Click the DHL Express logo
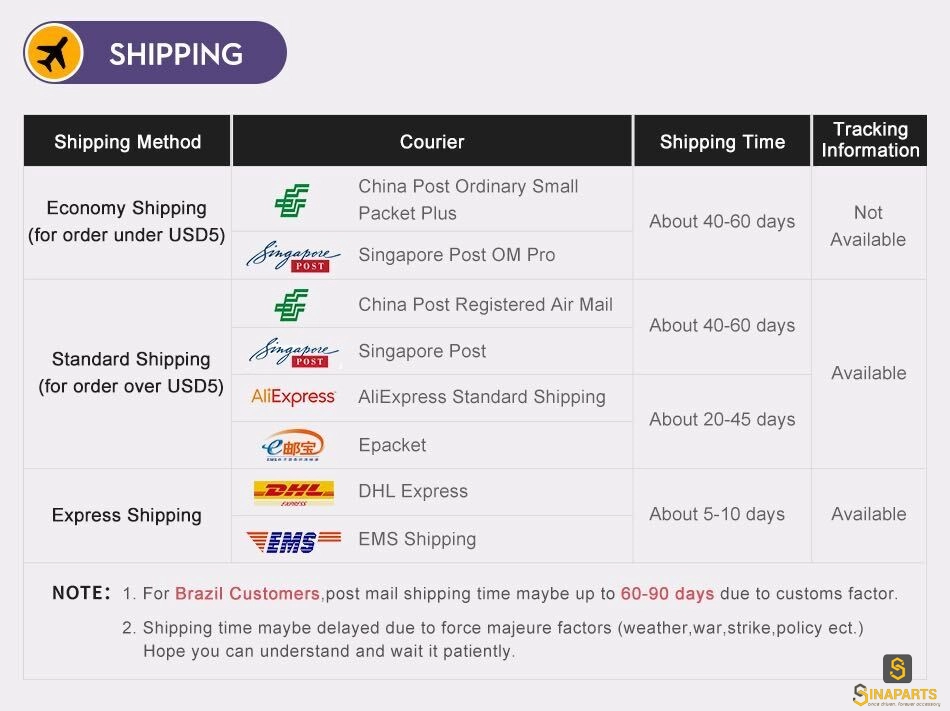The height and width of the screenshot is (711, 950). coord(294,493)
